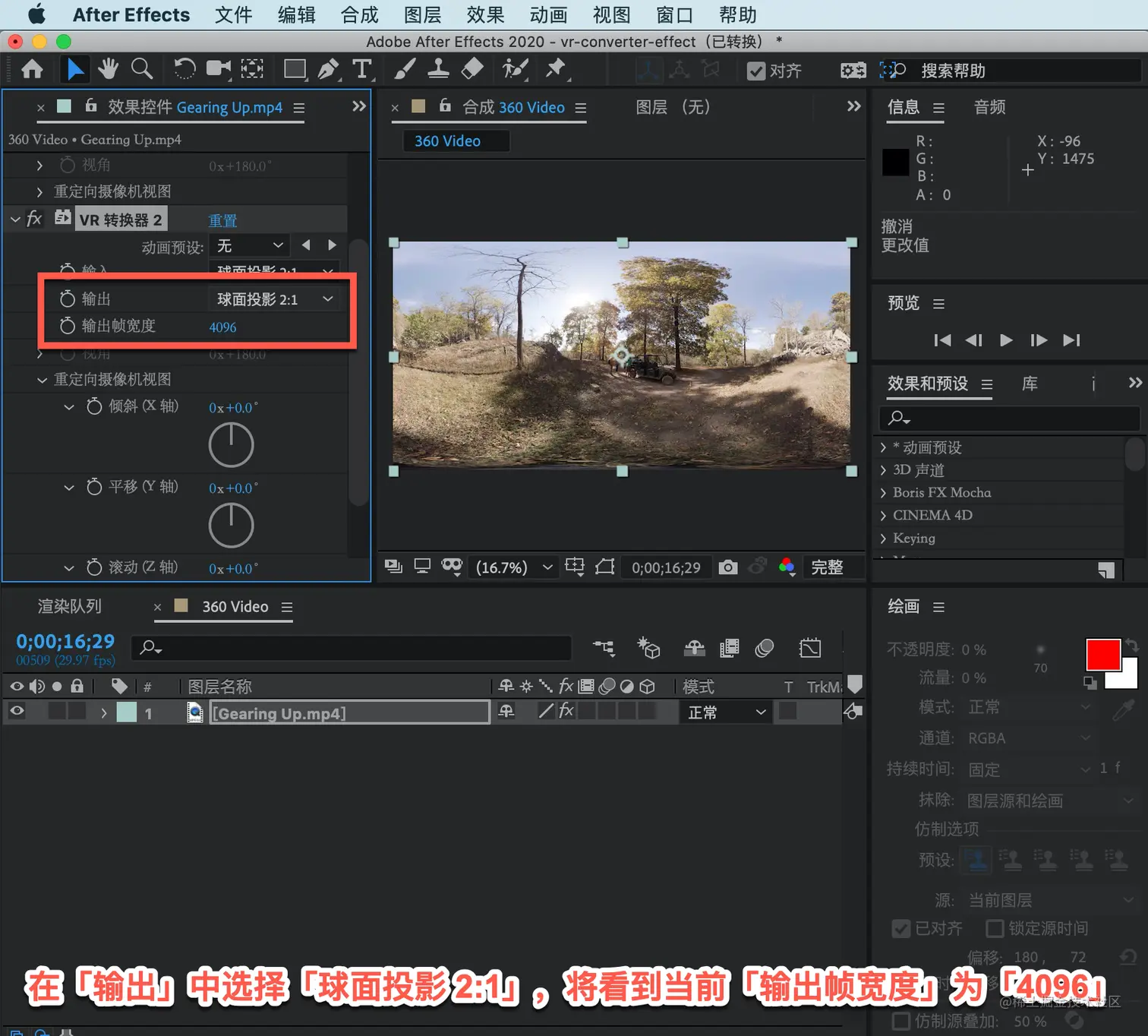The image size is (1148, 1036).
Task: Select the Clone Stamp tool
Action: pyautogui.click(x=438, y=70)
